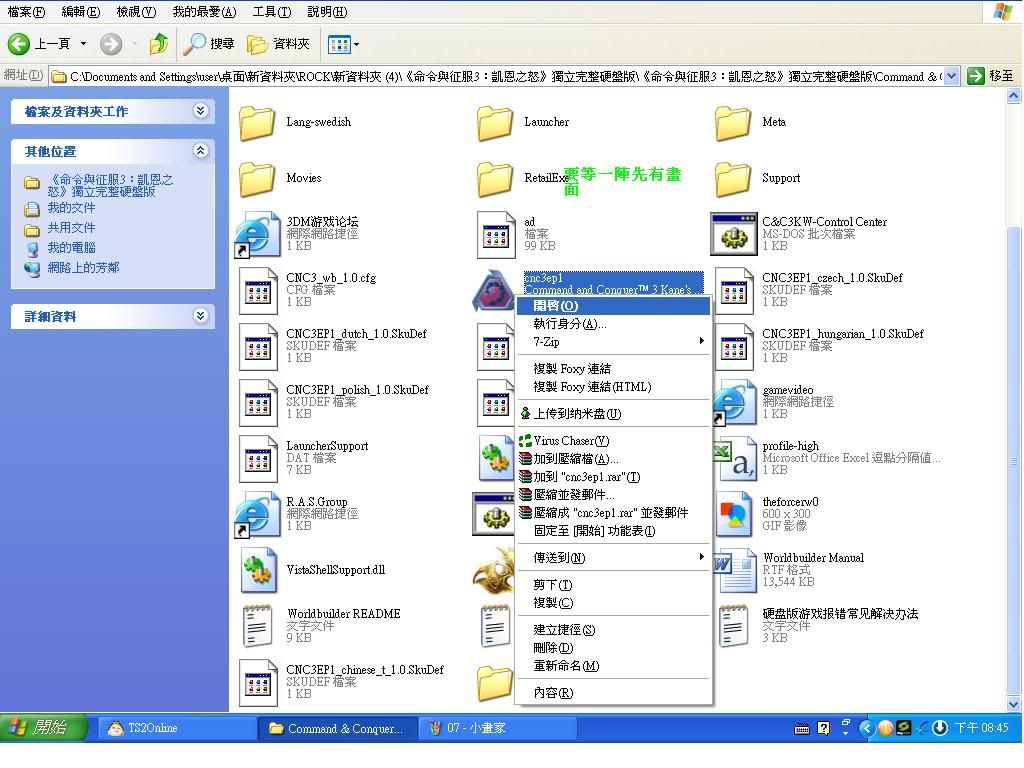Open the views dropdown in toolbar

click(x=343, y=44)
